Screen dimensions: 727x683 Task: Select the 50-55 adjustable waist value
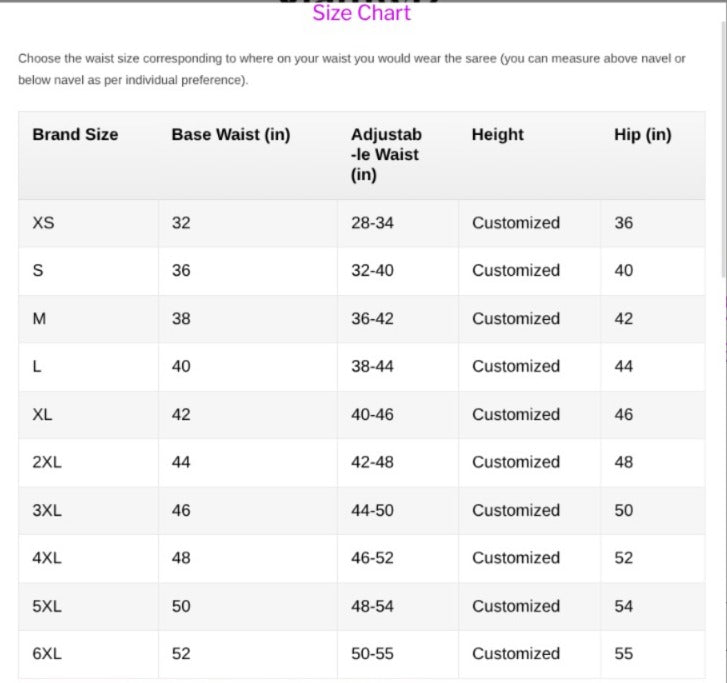click(x=372, y=654)
